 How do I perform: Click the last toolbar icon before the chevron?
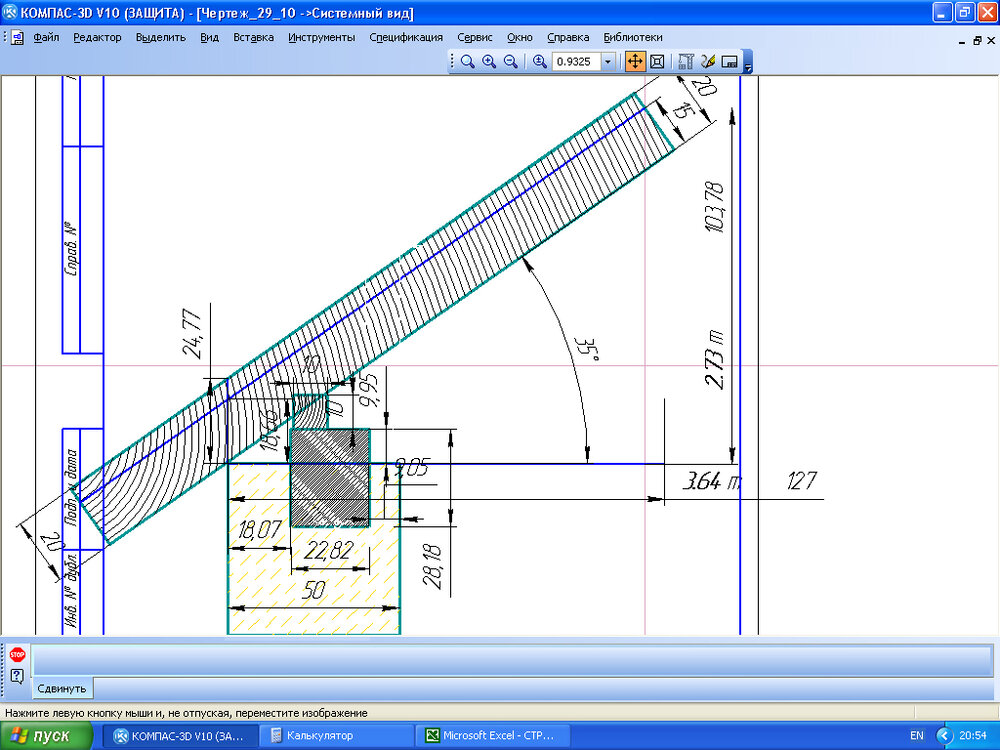pos(729,61)
